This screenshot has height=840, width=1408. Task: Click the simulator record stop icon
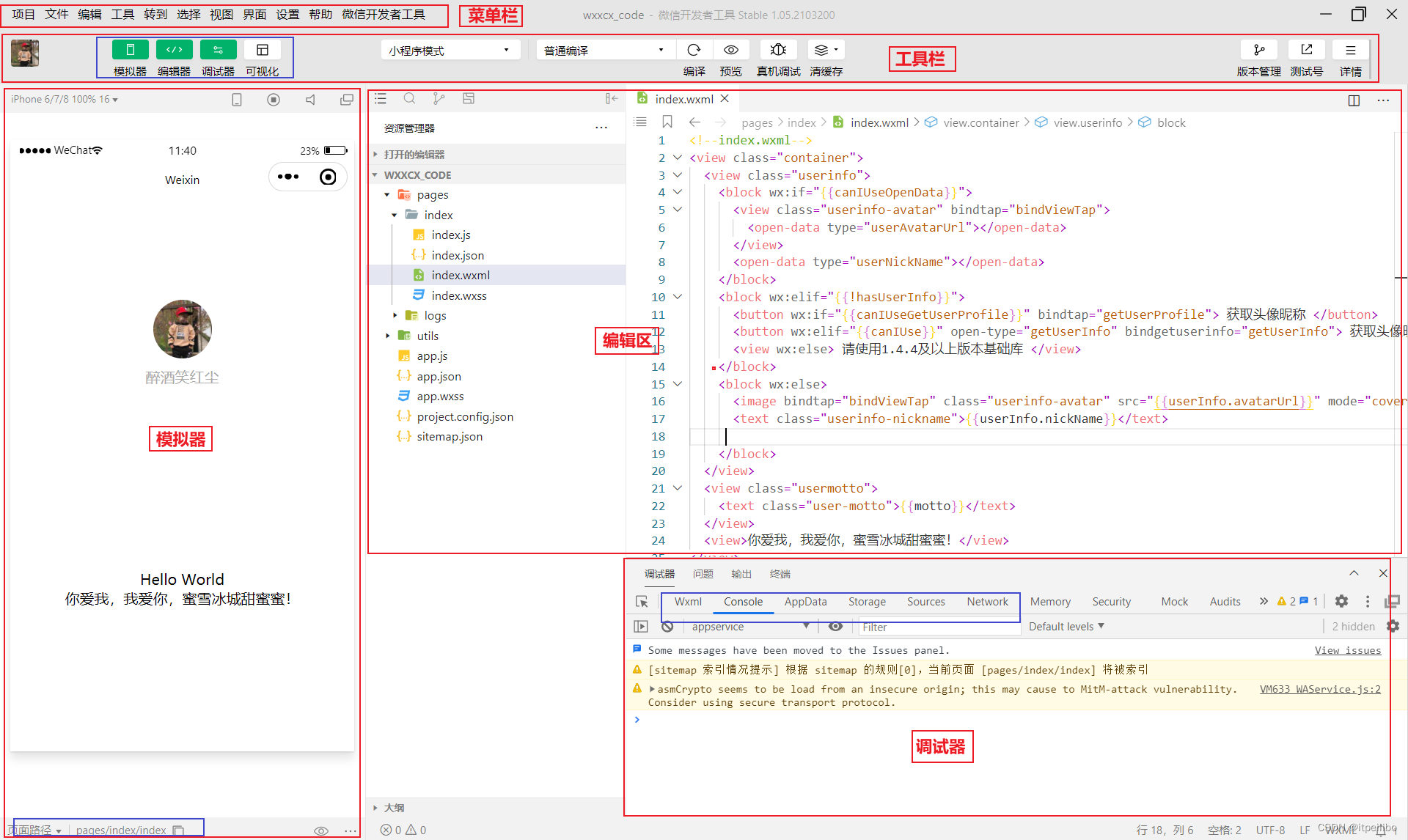pos(274,100)
